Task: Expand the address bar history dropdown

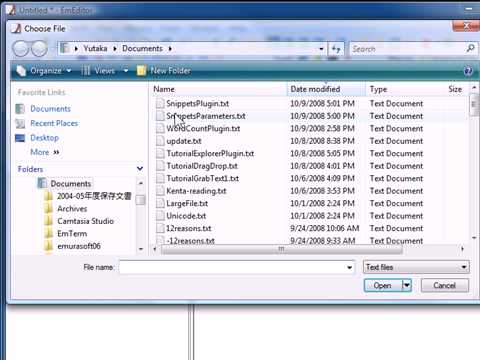Action: (321, 49)
